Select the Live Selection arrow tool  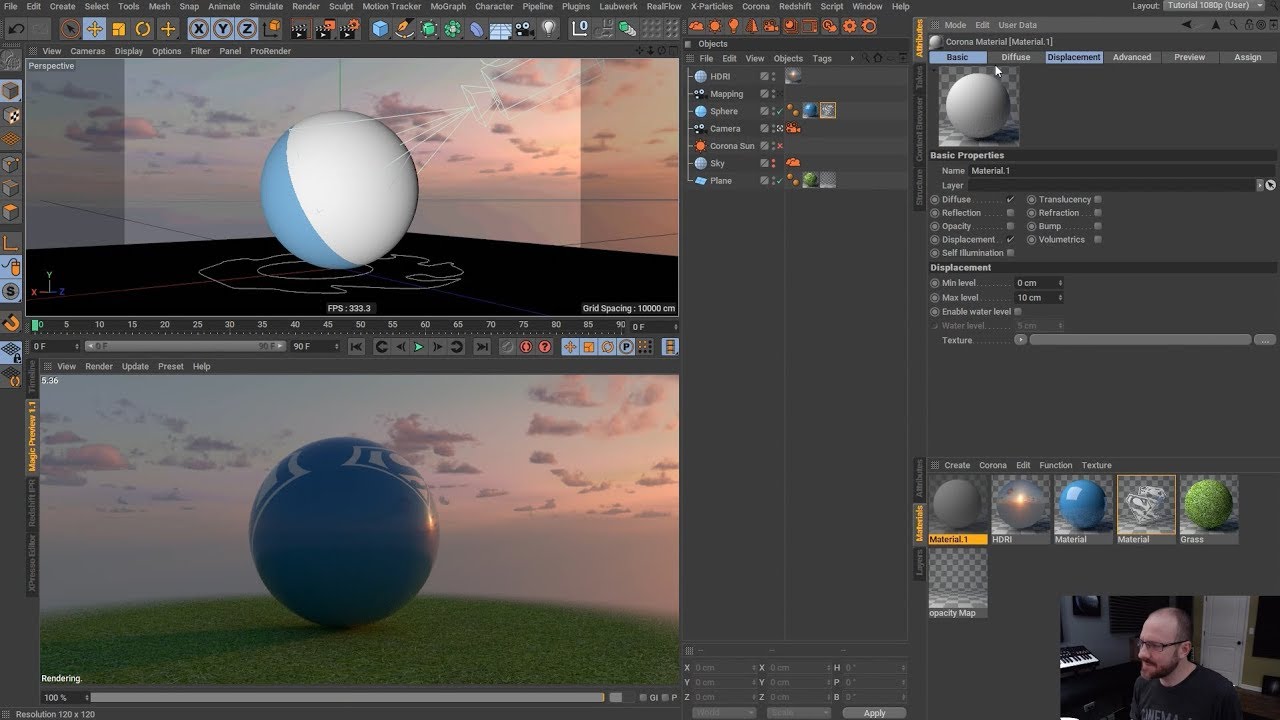(69, 29)
